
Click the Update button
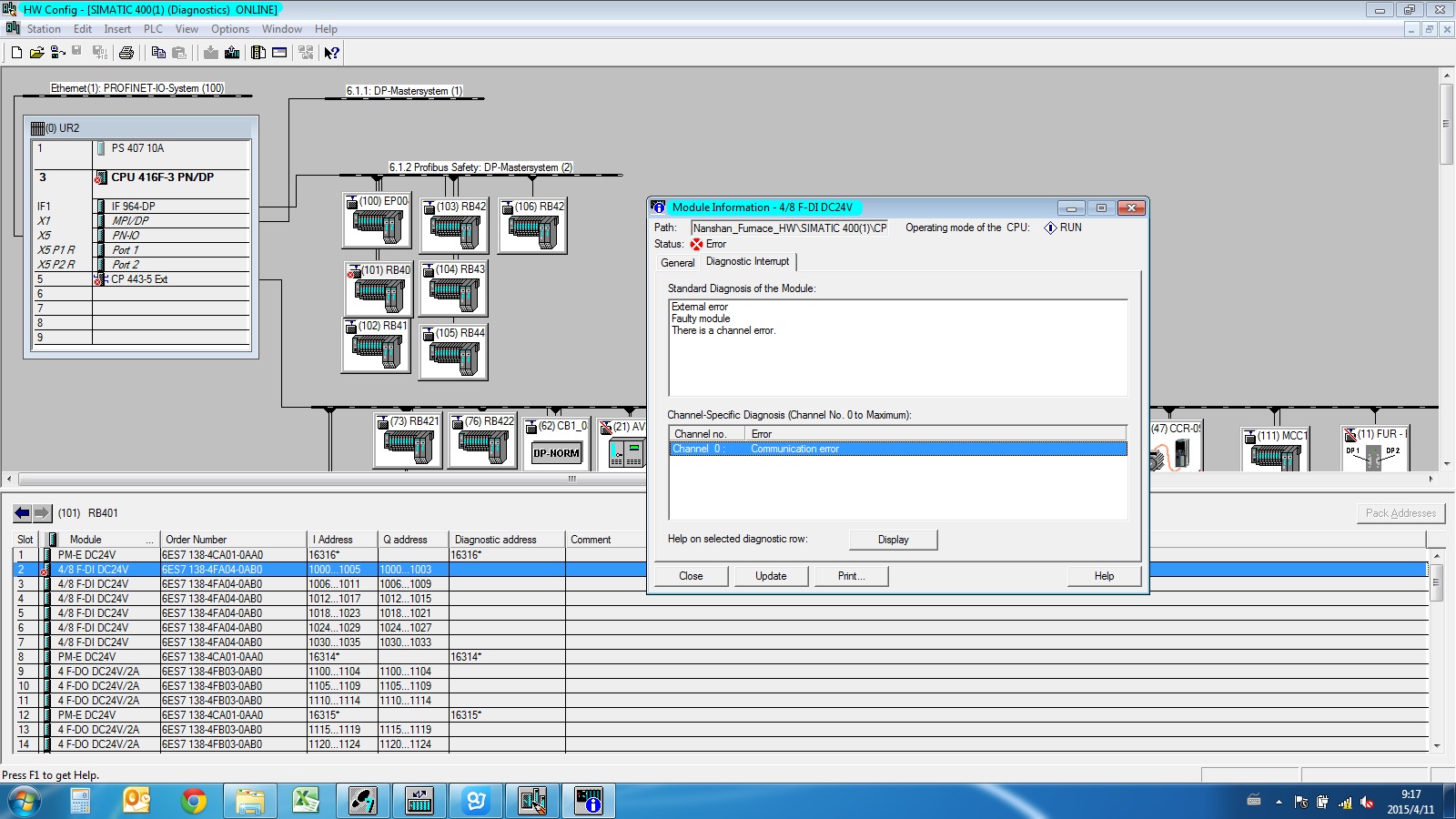[x=771, y=576]
